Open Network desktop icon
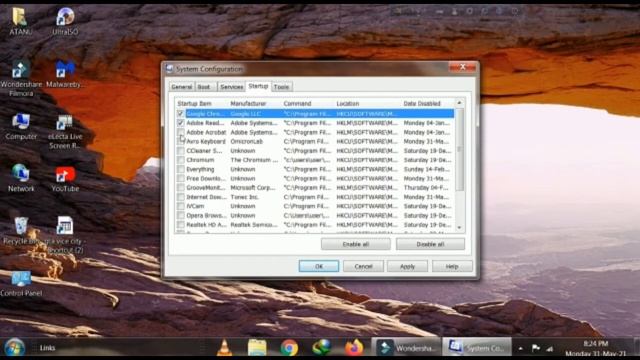 pyautogui.click(x=21, y=178)
